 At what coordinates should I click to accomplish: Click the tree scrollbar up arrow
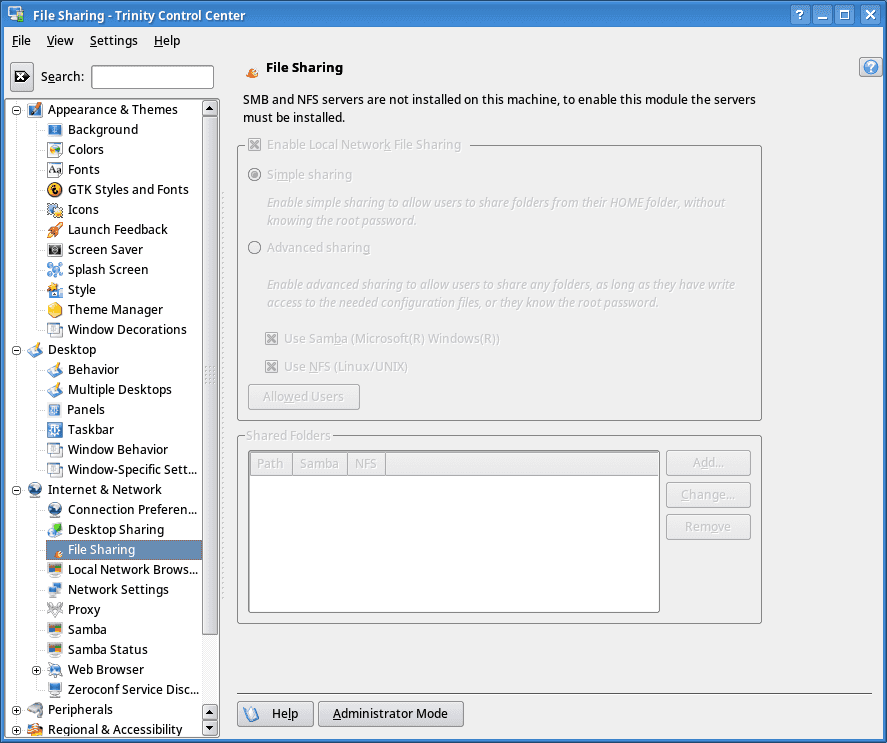click(210, 108)
